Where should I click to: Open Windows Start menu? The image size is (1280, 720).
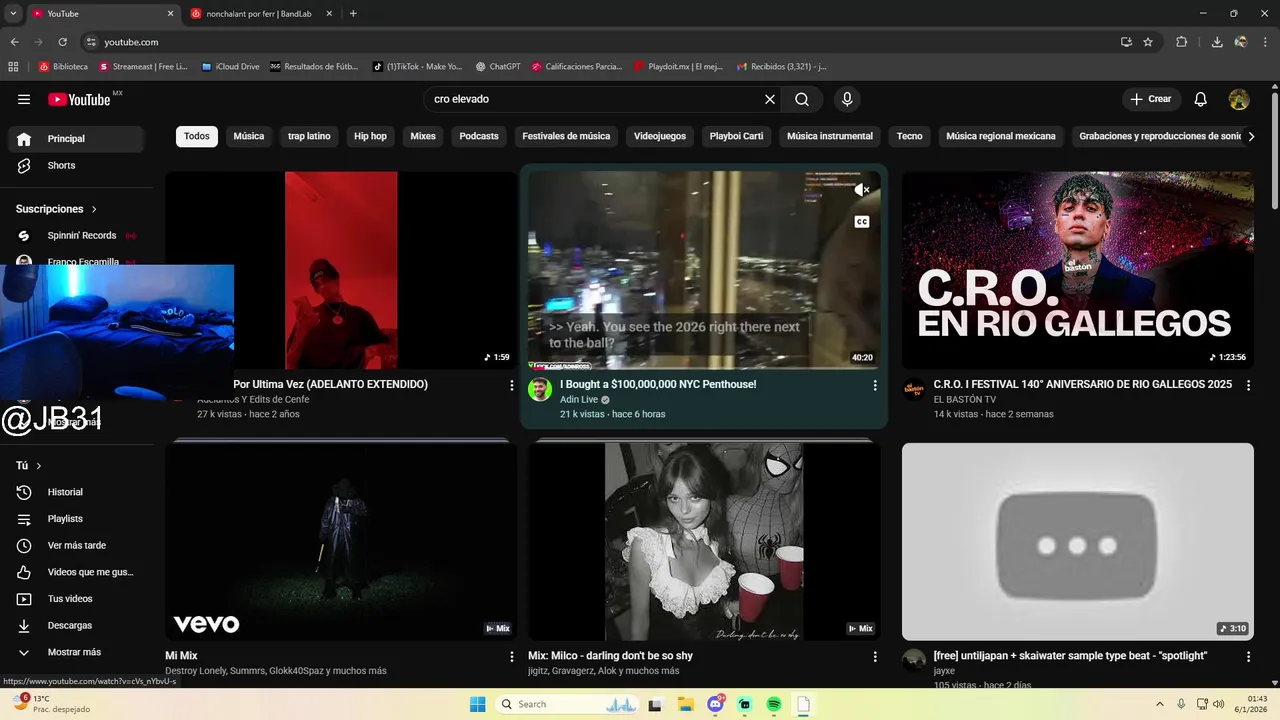(x=478, y=704)
